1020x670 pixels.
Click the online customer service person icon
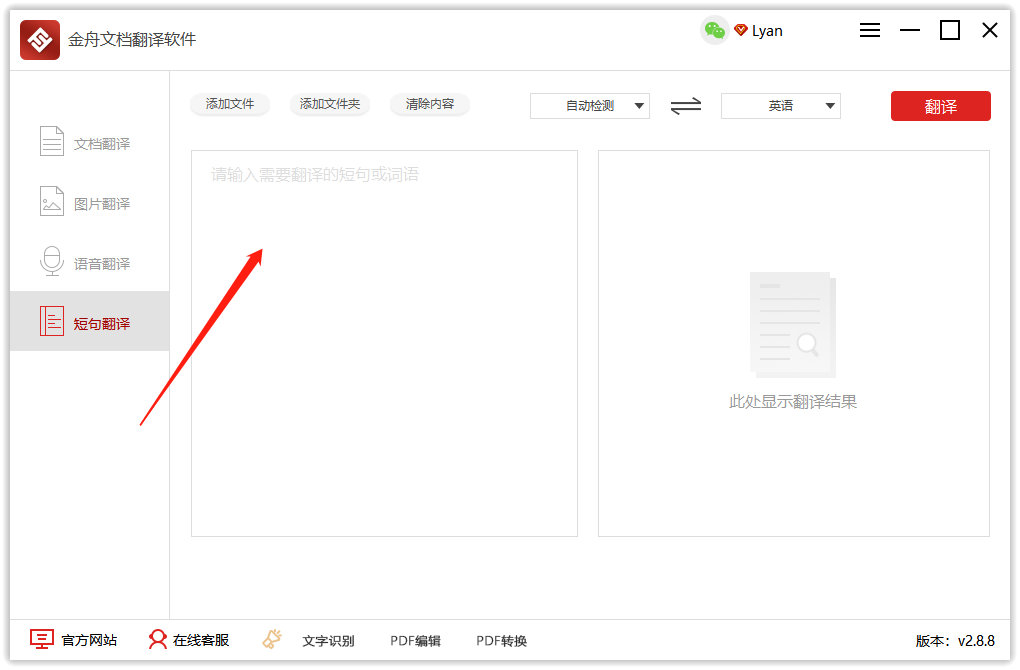157,639
